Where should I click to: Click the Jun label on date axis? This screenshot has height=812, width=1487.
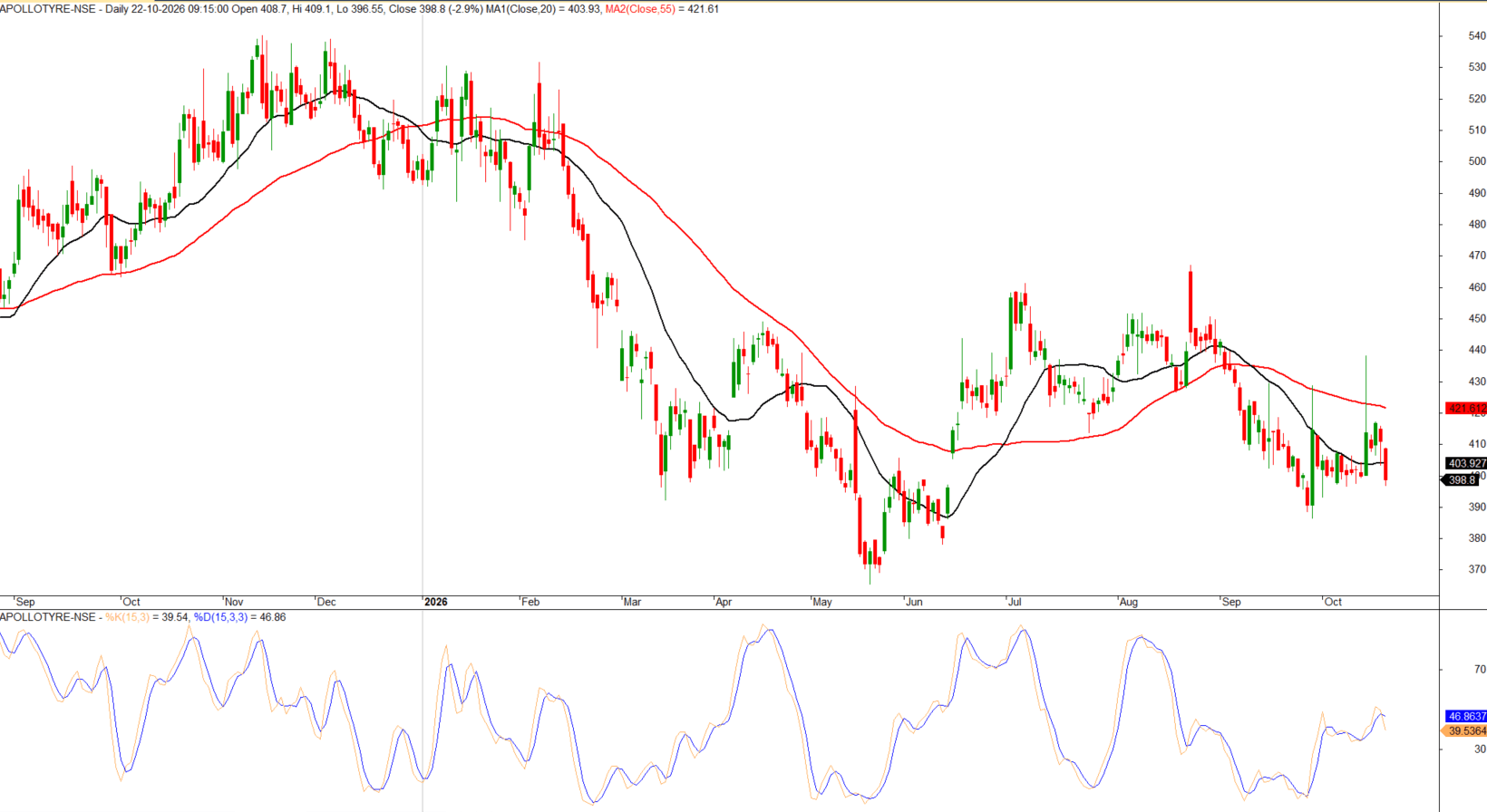[914, 602]
